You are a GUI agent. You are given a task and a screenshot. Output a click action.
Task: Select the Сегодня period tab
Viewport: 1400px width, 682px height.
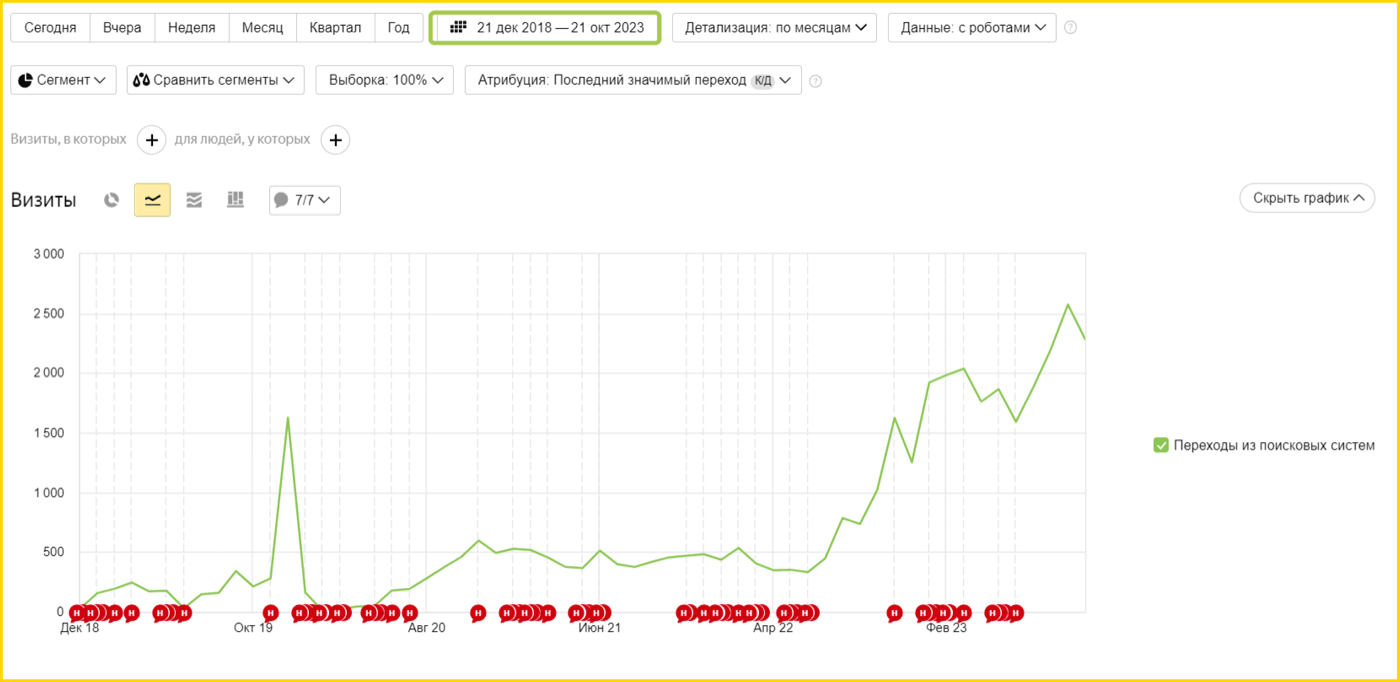(50, 28)
